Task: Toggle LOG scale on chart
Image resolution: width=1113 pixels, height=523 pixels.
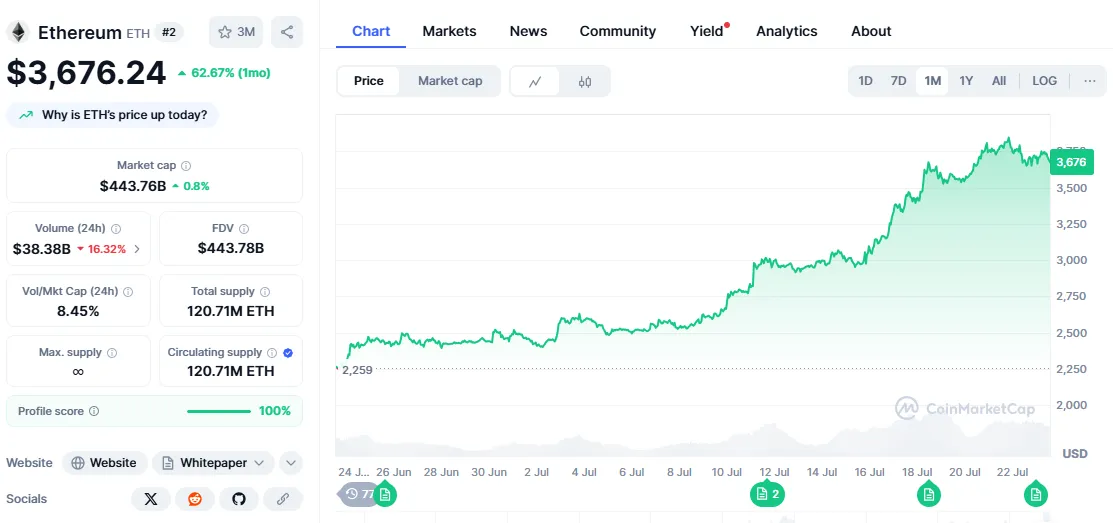Action: (1044, 81)
